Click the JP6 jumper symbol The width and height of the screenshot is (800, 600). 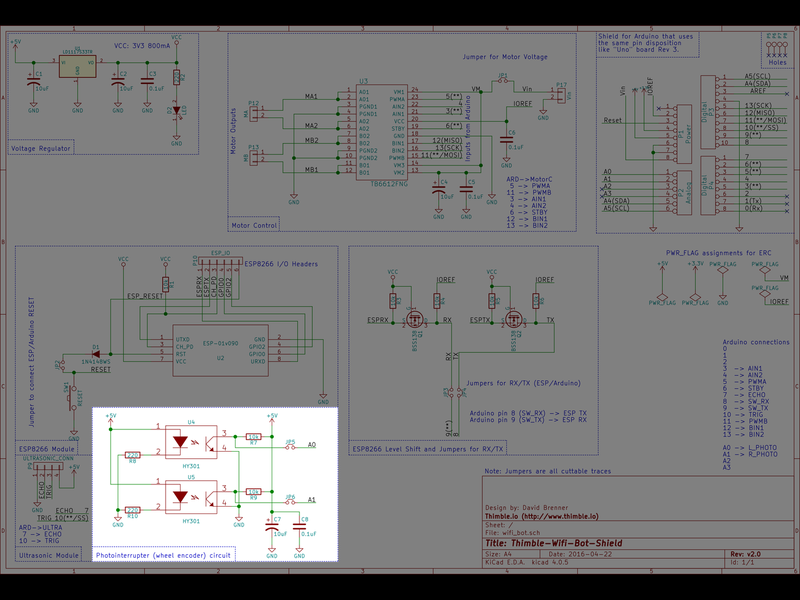pyautogui.click(x=290, y=501)
